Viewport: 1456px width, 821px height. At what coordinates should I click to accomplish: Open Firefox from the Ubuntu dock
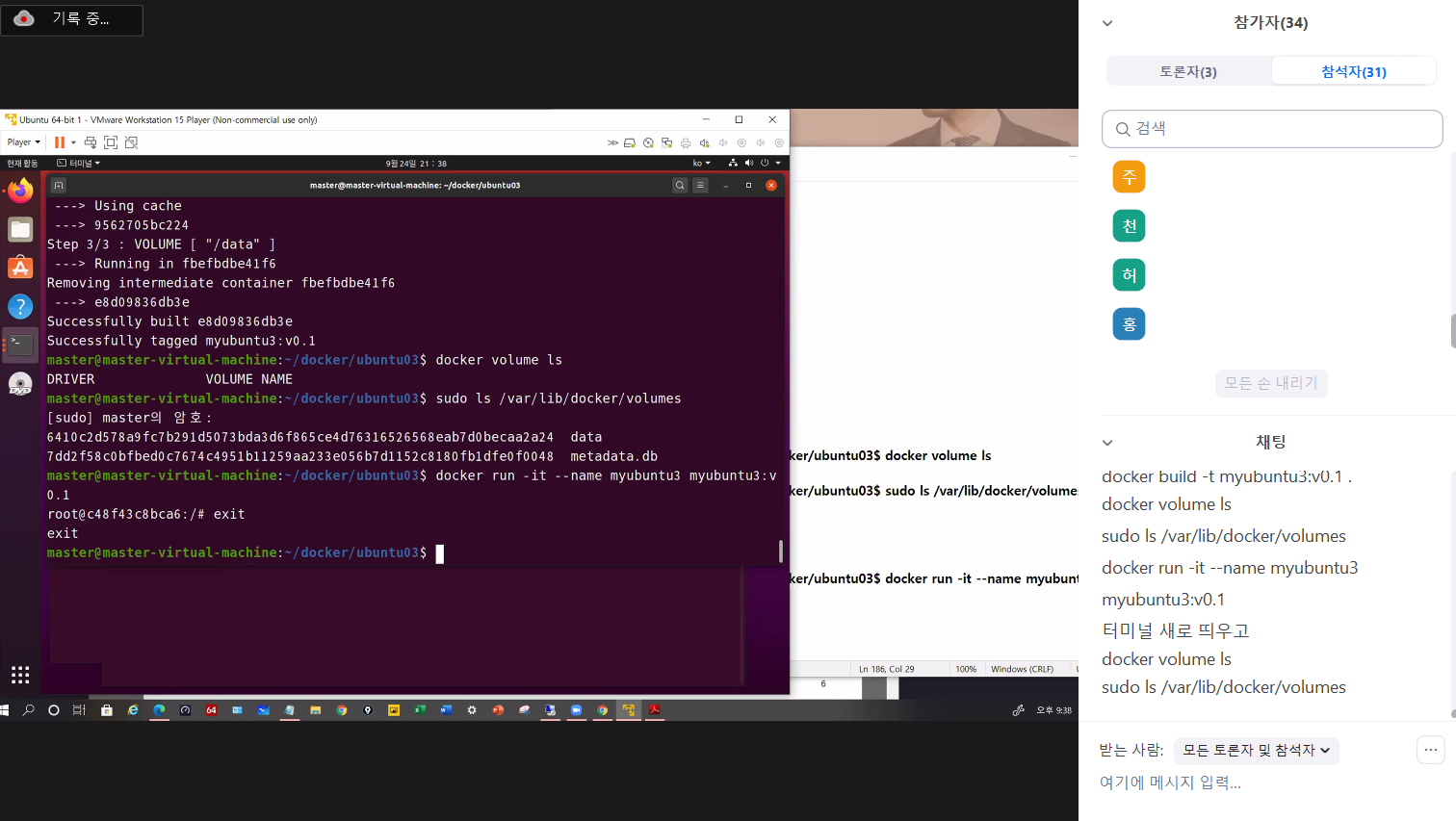pos(20,191)
